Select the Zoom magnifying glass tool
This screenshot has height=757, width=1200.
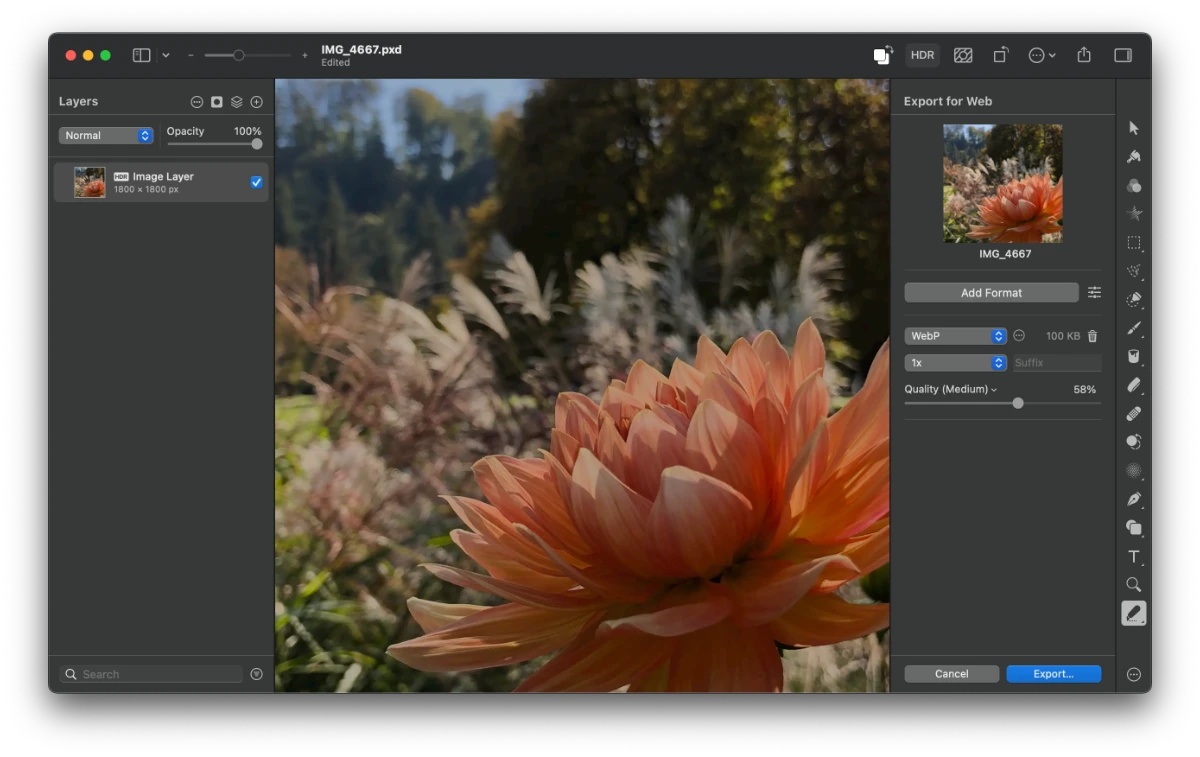(1134, 584)
